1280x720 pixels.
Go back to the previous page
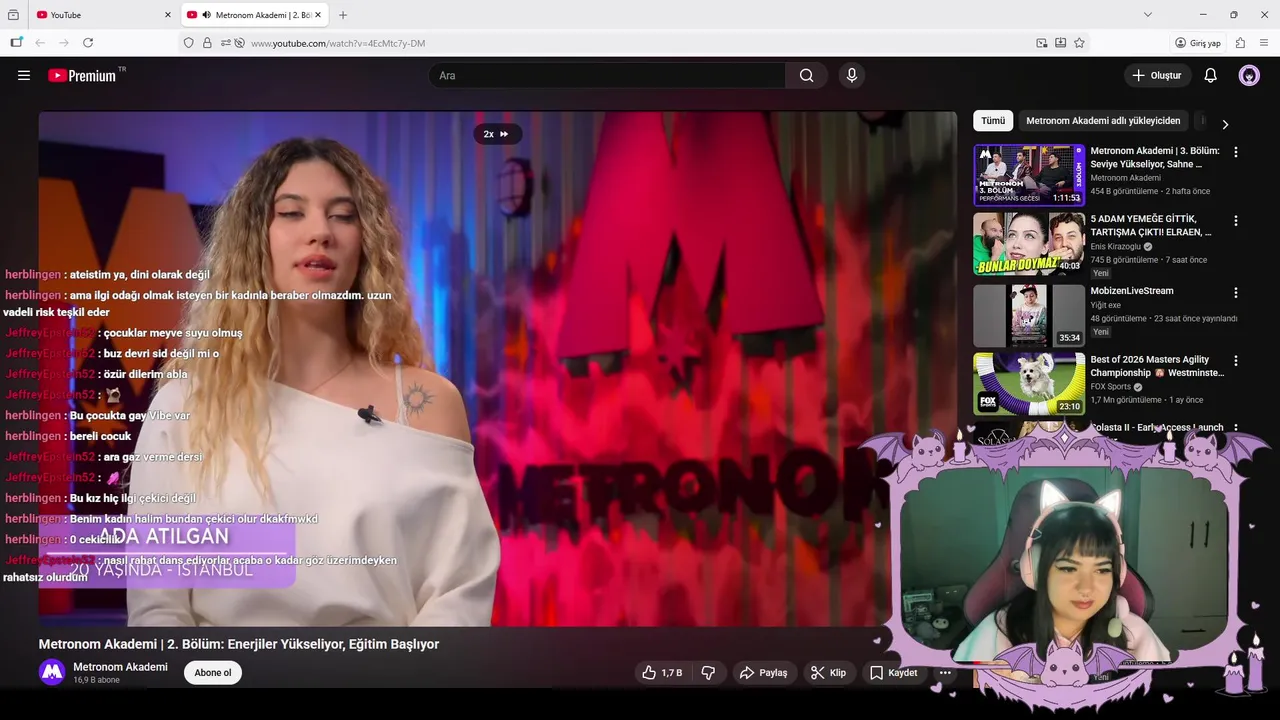[40, 43]
